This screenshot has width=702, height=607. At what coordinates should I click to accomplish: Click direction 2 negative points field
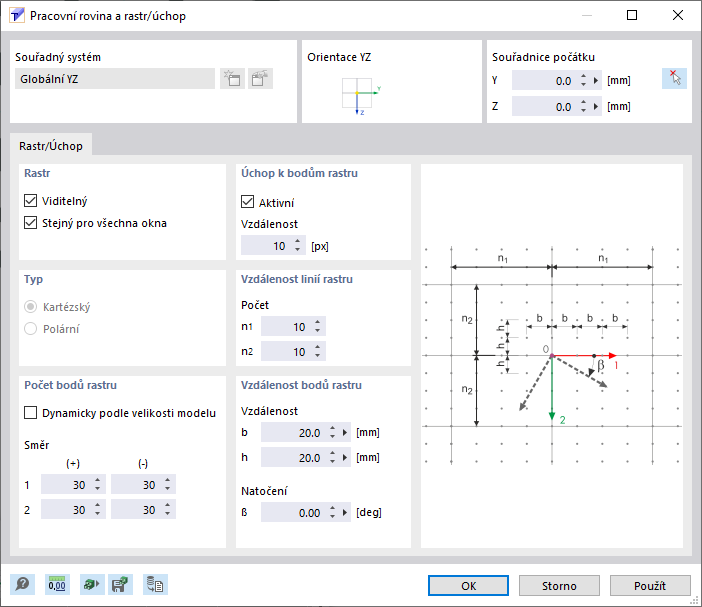click(x=137, y=510)
